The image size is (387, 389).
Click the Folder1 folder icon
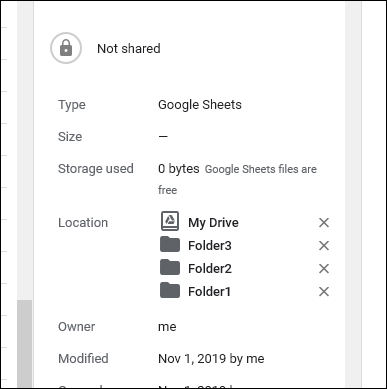coord(170,290)
